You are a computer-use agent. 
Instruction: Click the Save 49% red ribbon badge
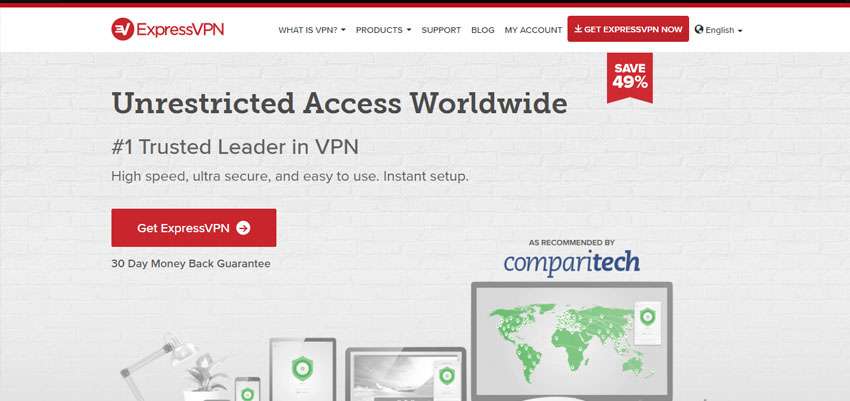click(629, 77)
